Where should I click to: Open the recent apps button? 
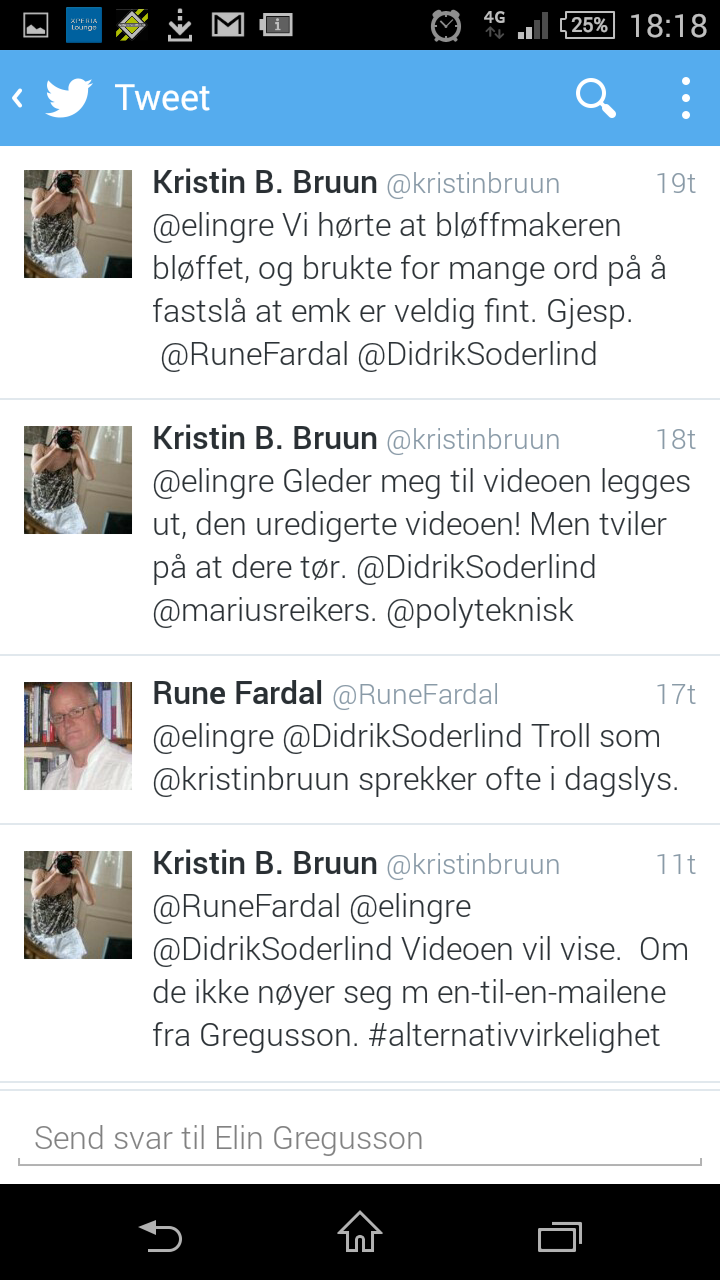(x=560, y=1236)
